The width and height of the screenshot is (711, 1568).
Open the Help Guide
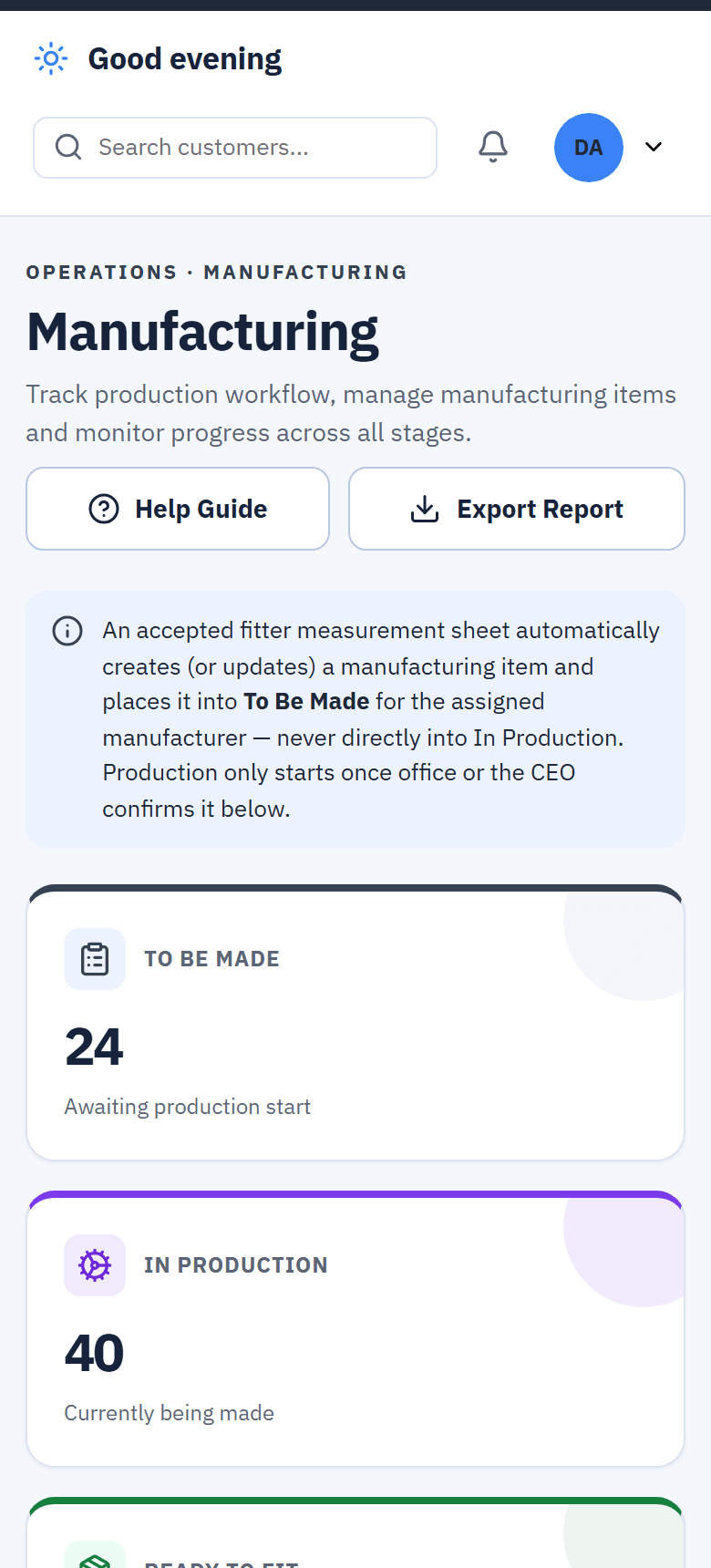pos(178,509)
